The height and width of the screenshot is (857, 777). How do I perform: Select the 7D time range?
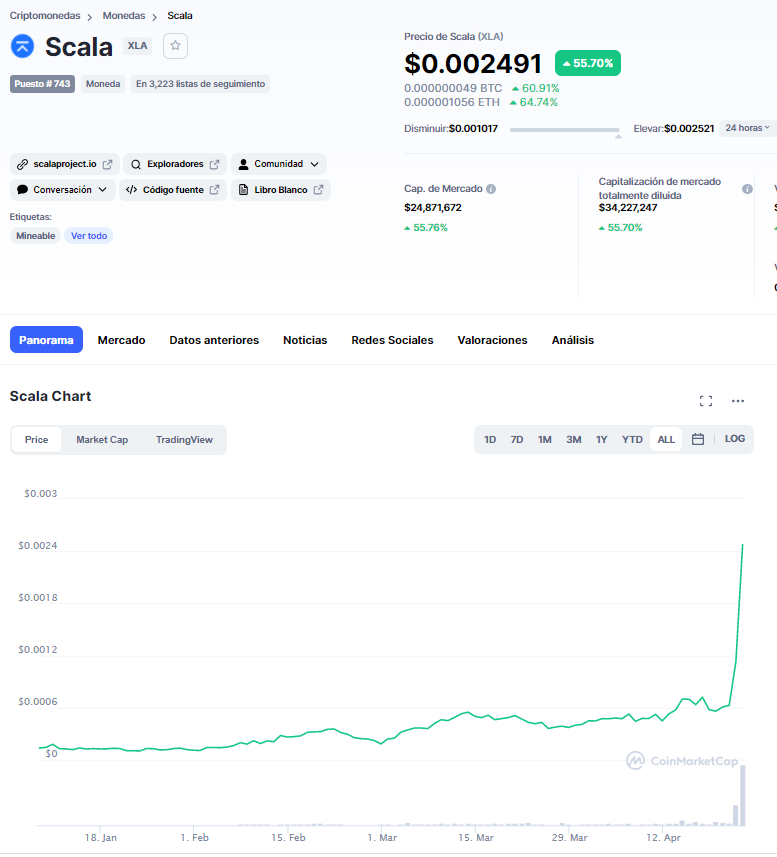[517, 439]
